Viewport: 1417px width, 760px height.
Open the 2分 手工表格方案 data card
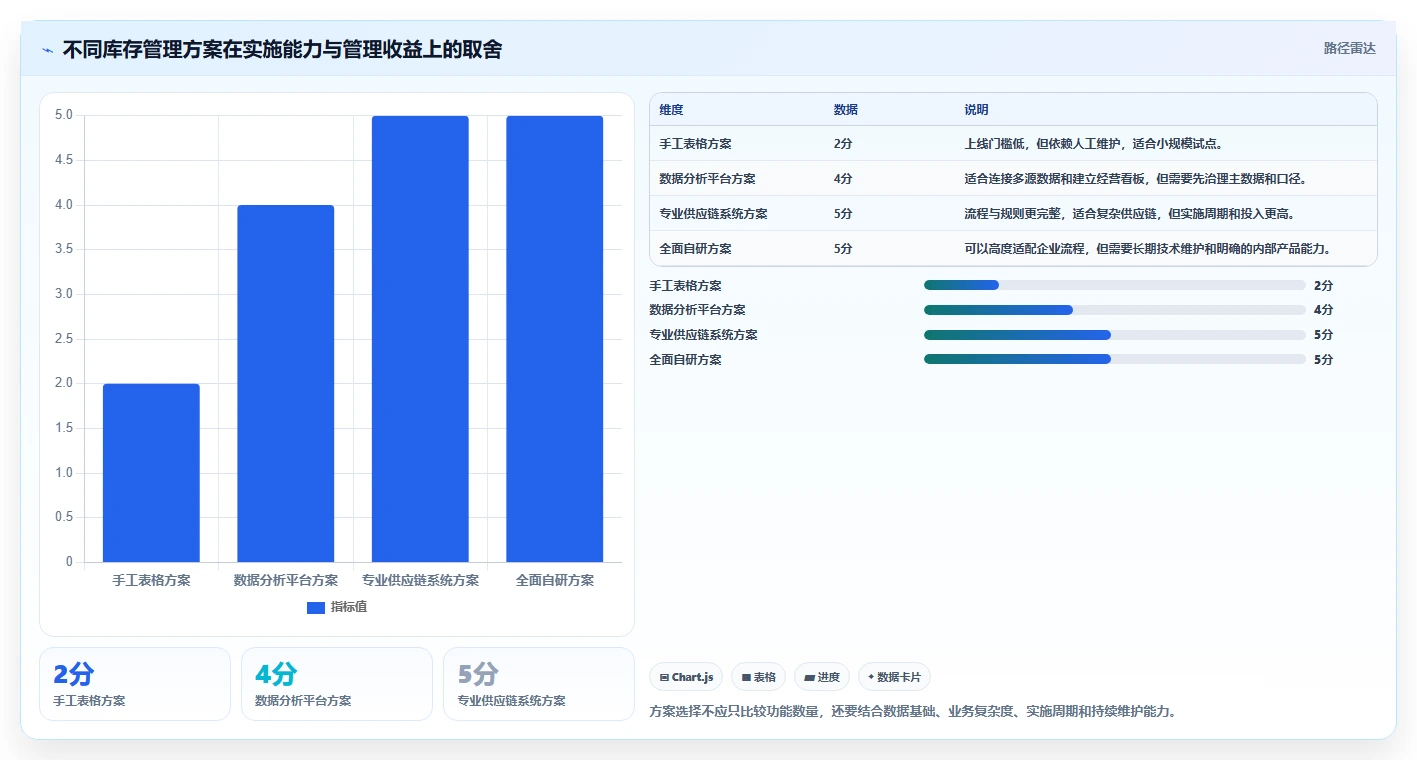coord(135,684)
